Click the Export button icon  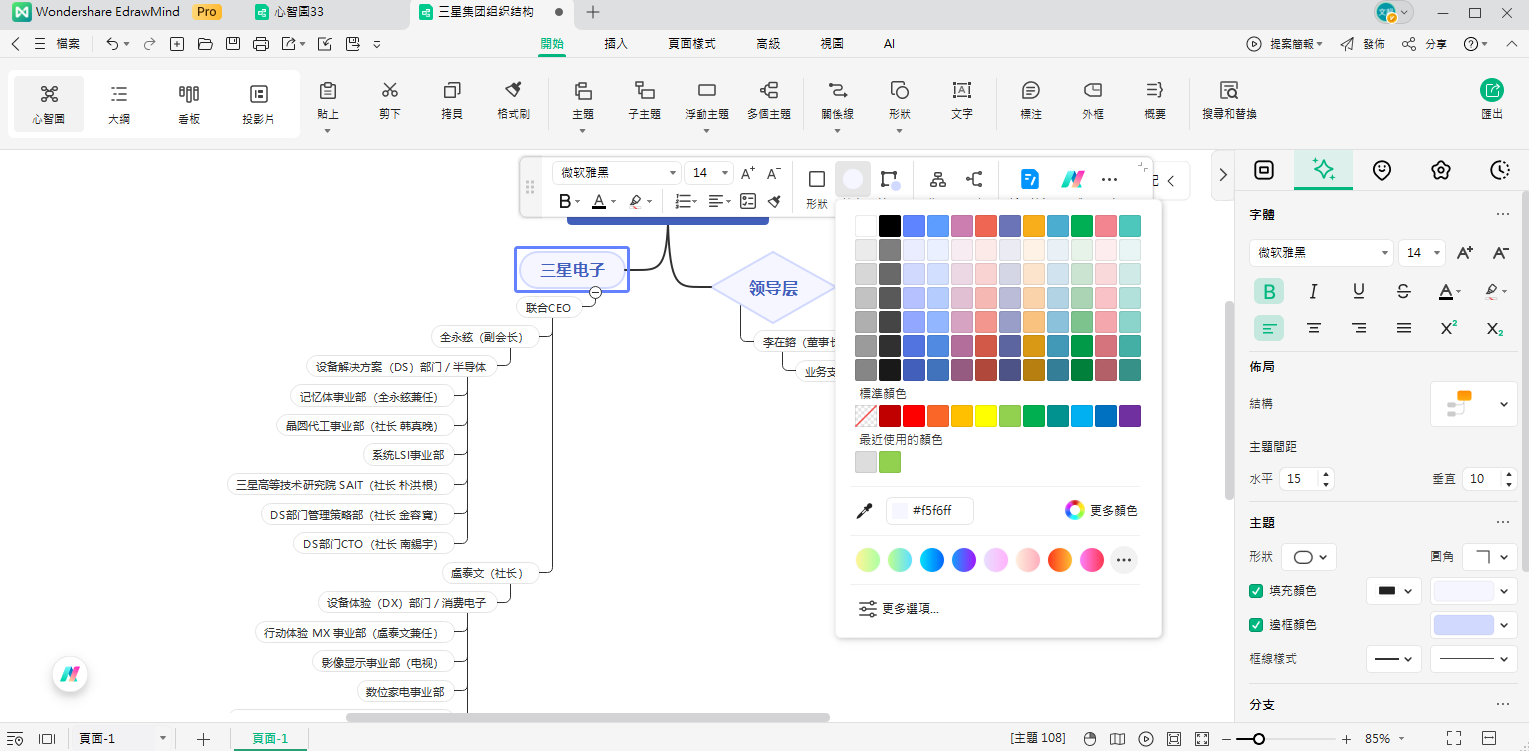pyautogui.click(x=1491, y=91)
